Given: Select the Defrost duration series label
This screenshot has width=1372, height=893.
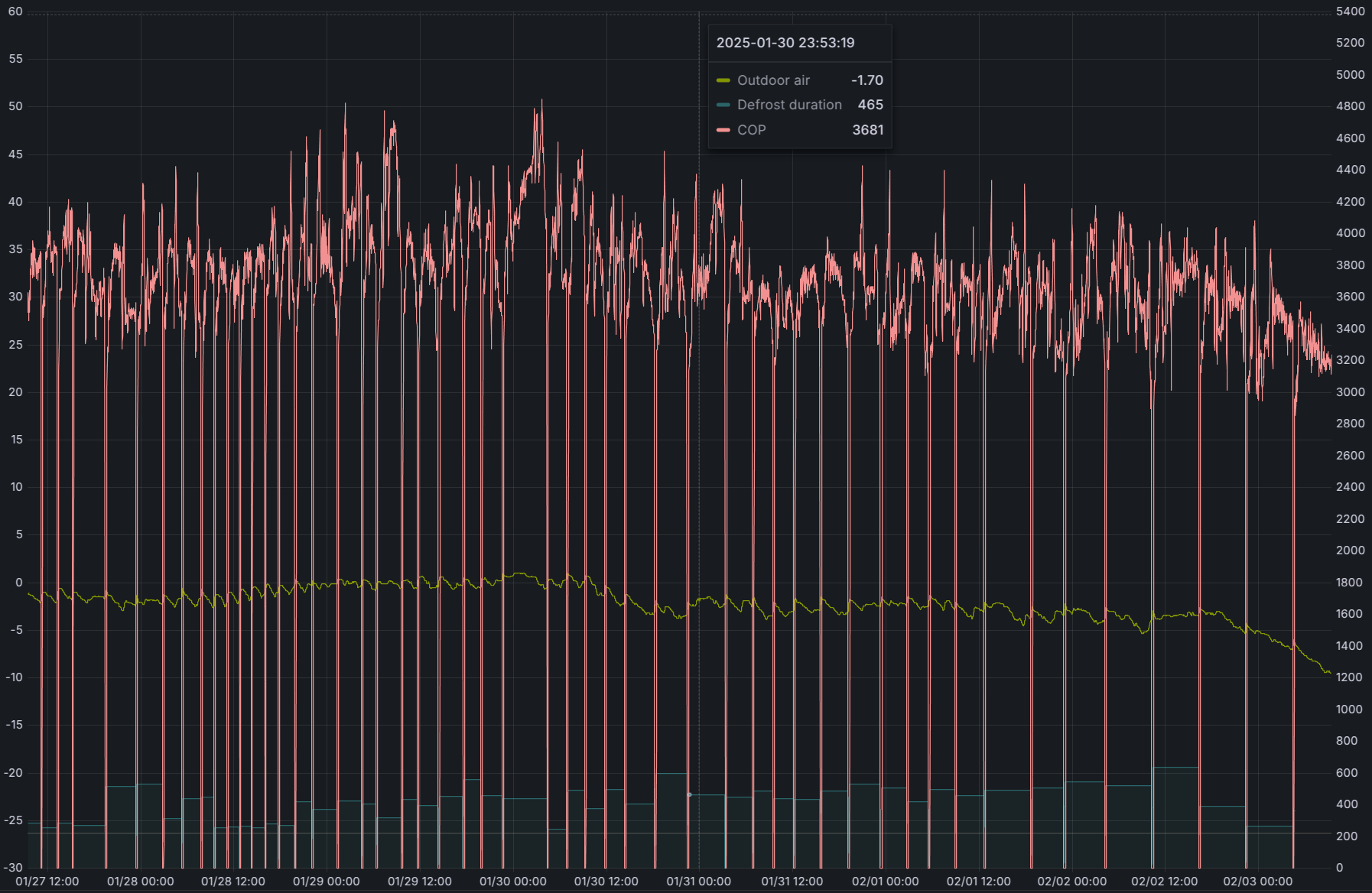Looking at the screenshot, I should [x=789, y=105].
